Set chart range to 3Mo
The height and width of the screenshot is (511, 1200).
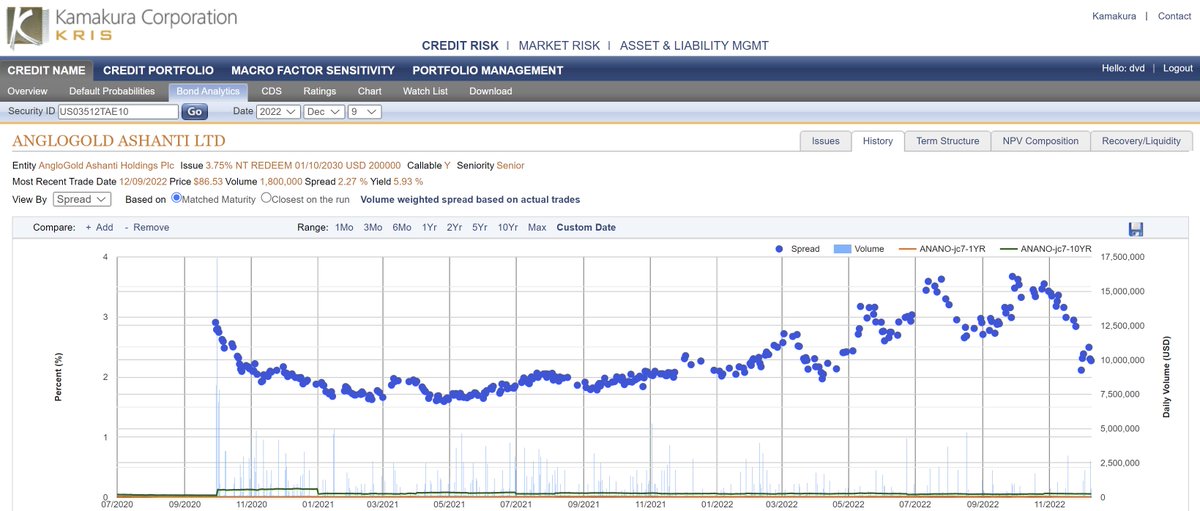(373, 227)
